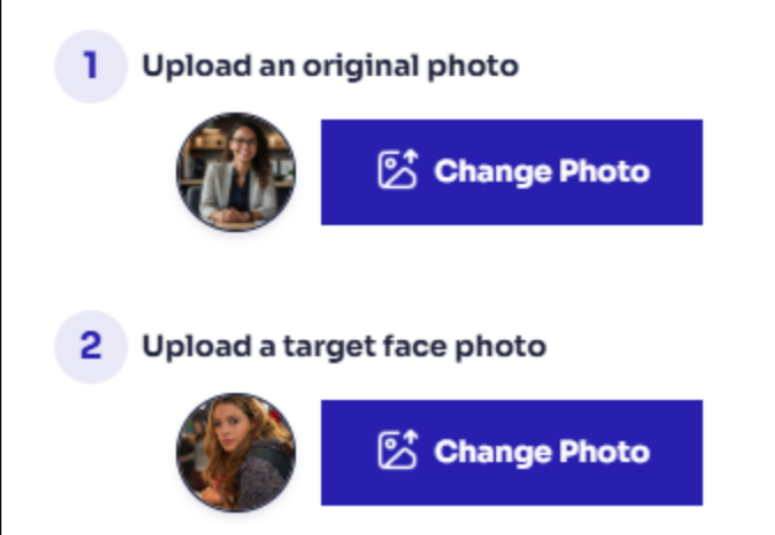Click the 'Change Photo' text under step 1

(542, 172)
